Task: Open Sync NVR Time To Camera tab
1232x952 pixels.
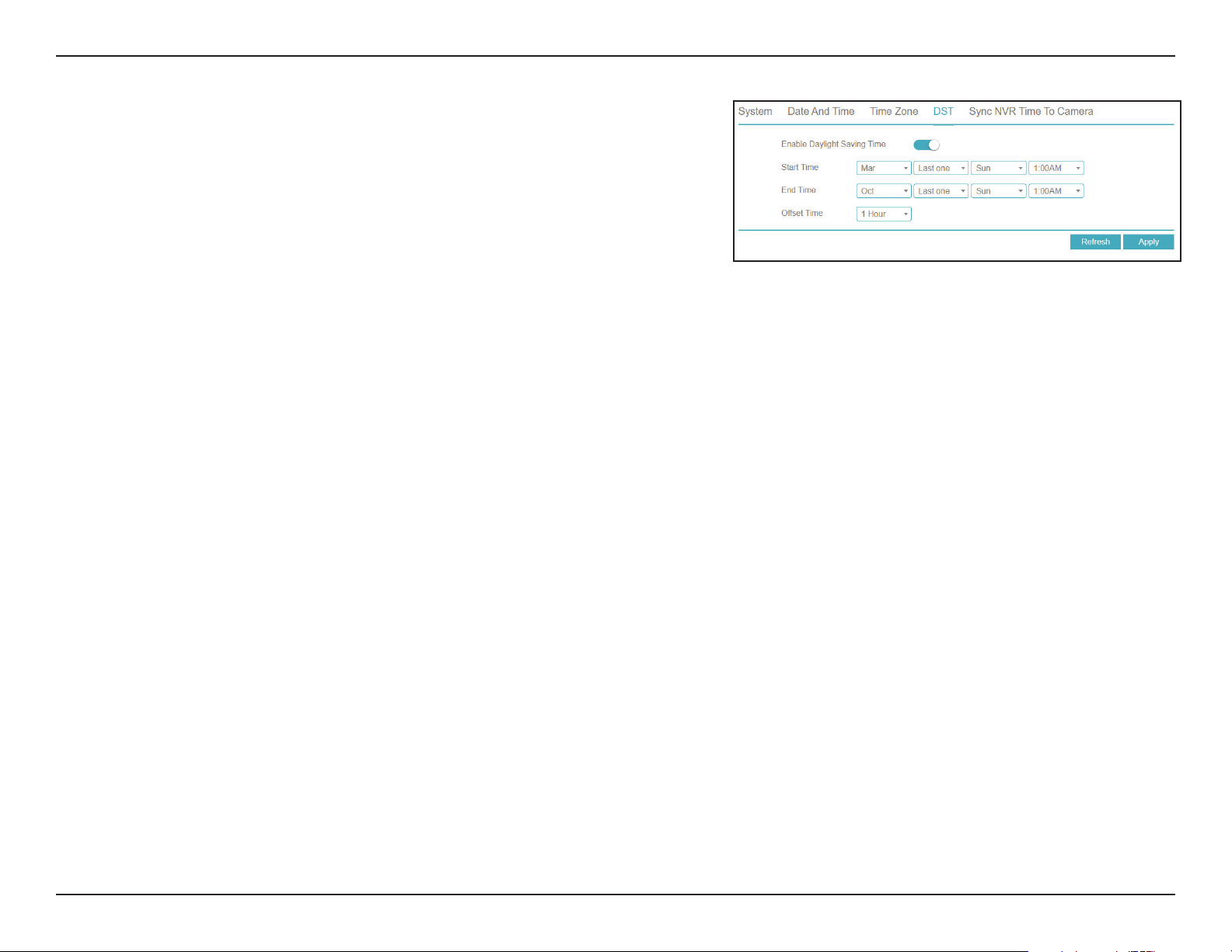Action: [1031, 111]
